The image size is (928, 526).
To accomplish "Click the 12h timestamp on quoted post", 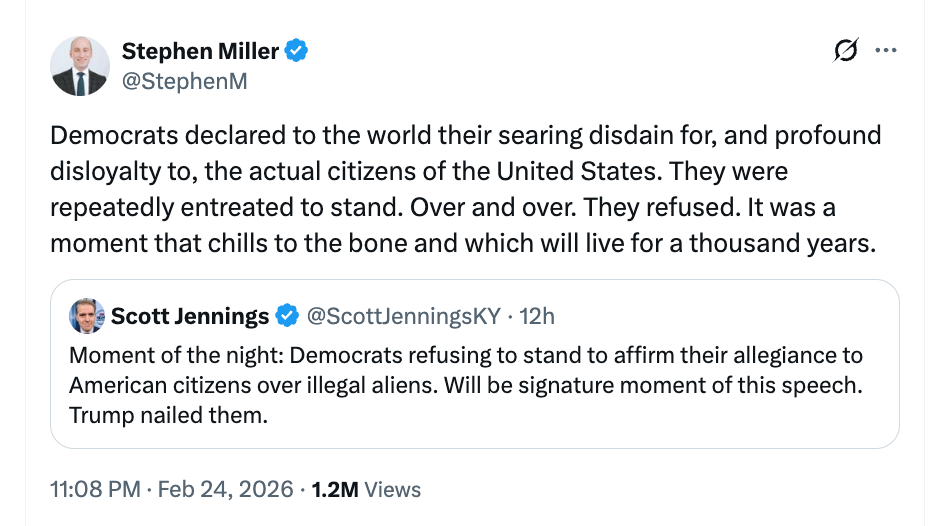I will (537, 316).
